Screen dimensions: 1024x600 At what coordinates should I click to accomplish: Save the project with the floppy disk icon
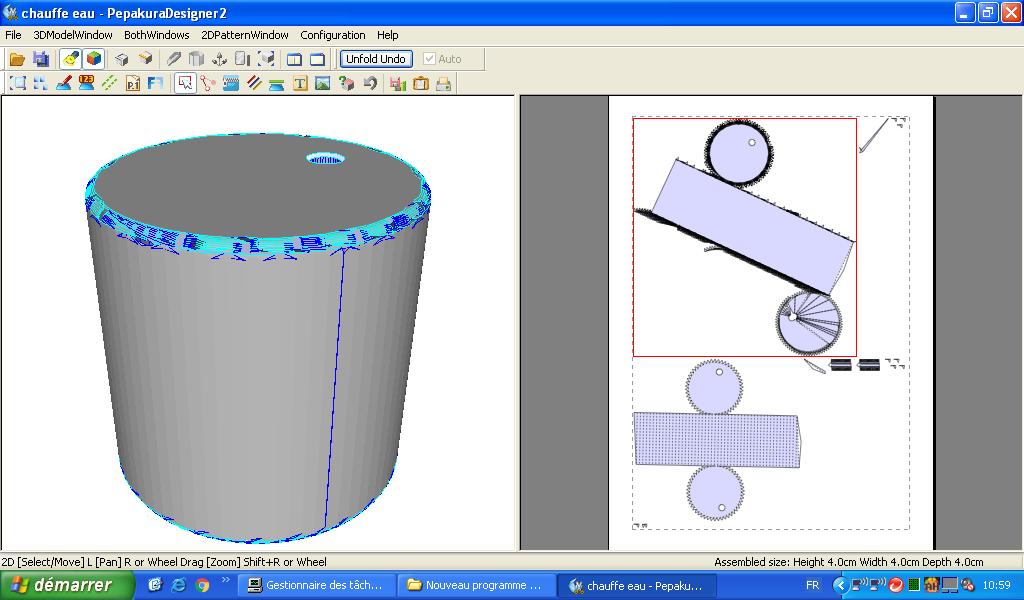[40, 59]
